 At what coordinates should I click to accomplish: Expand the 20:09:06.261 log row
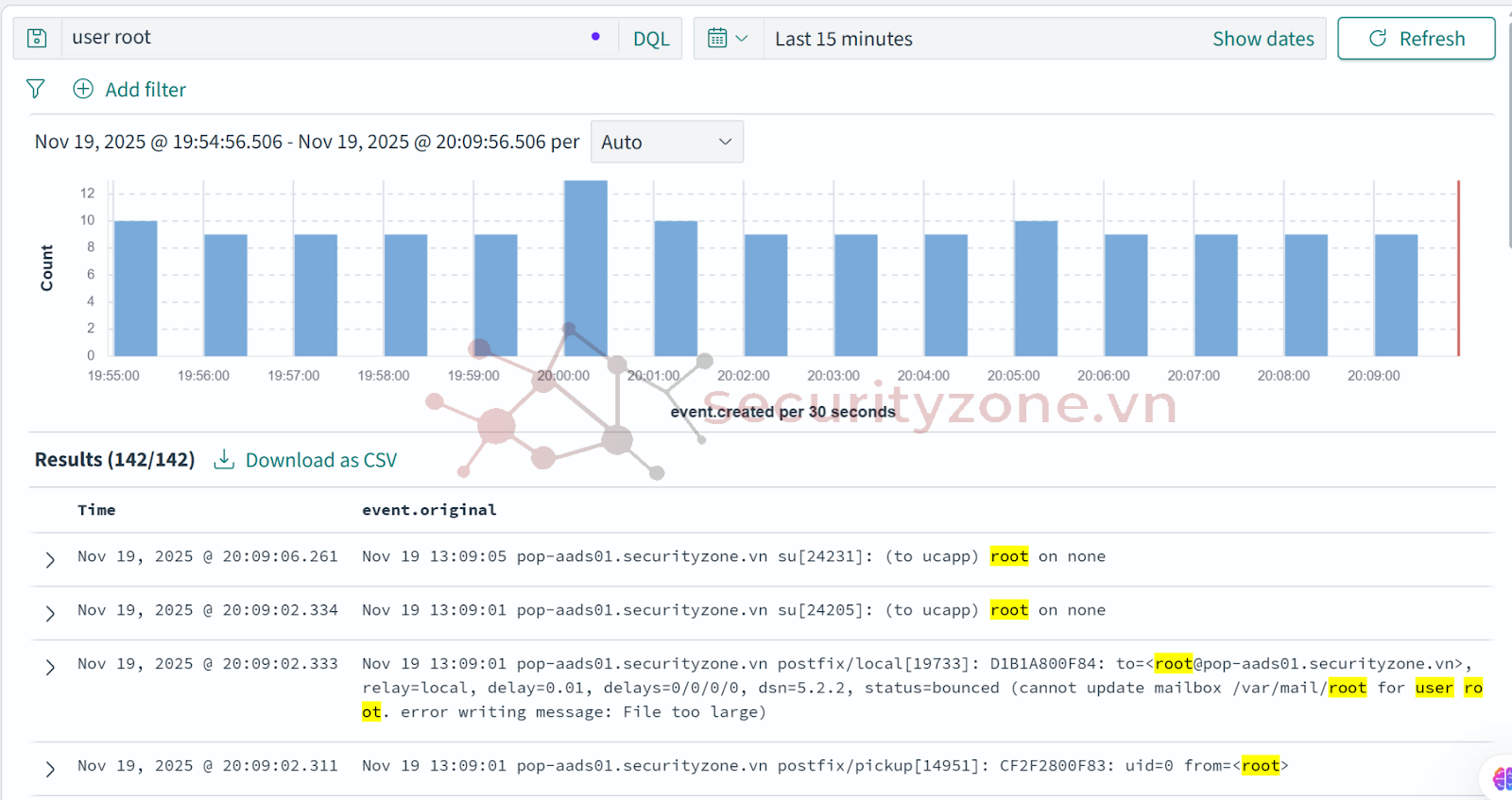coord(50,559)
